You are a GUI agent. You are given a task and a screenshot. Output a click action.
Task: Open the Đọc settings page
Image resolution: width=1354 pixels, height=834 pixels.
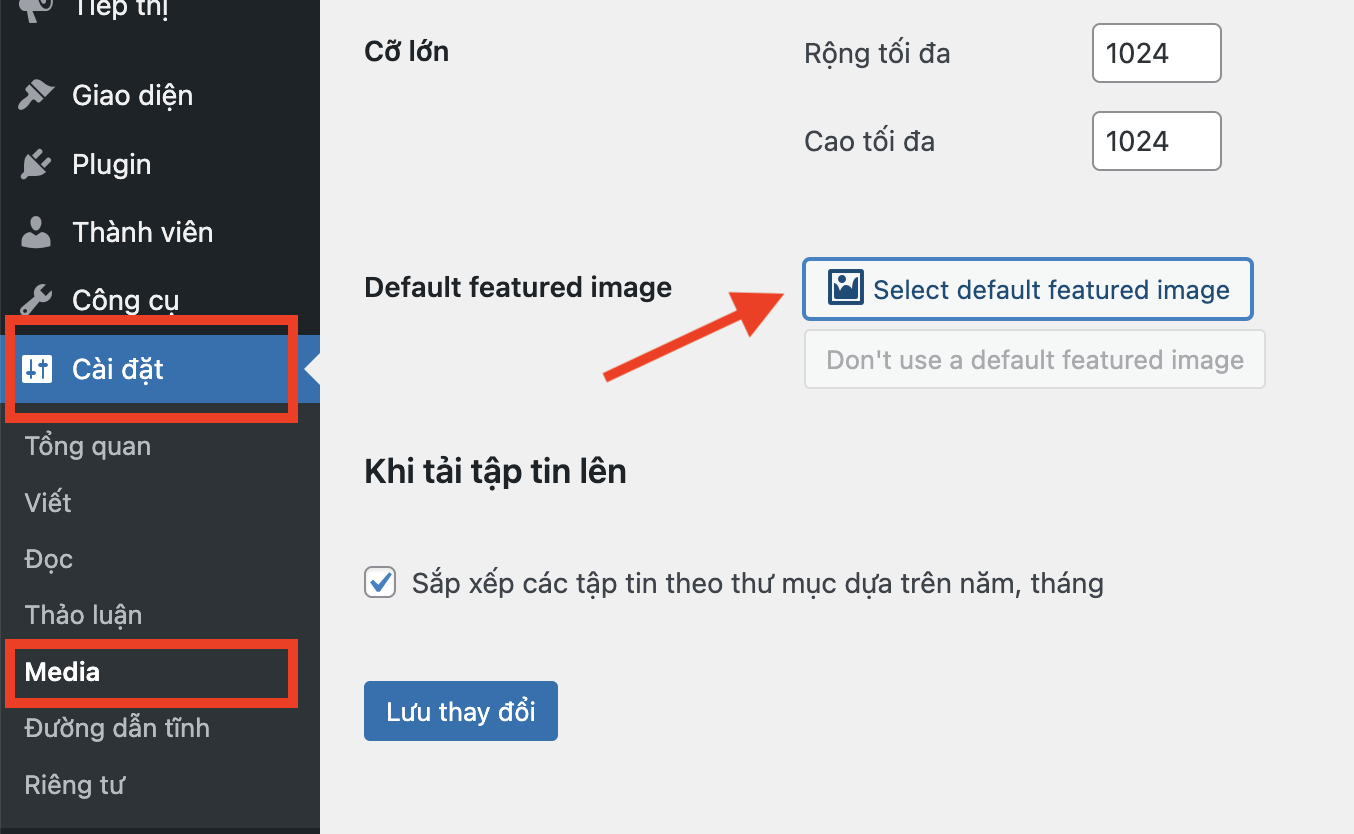tap(49, 559)
